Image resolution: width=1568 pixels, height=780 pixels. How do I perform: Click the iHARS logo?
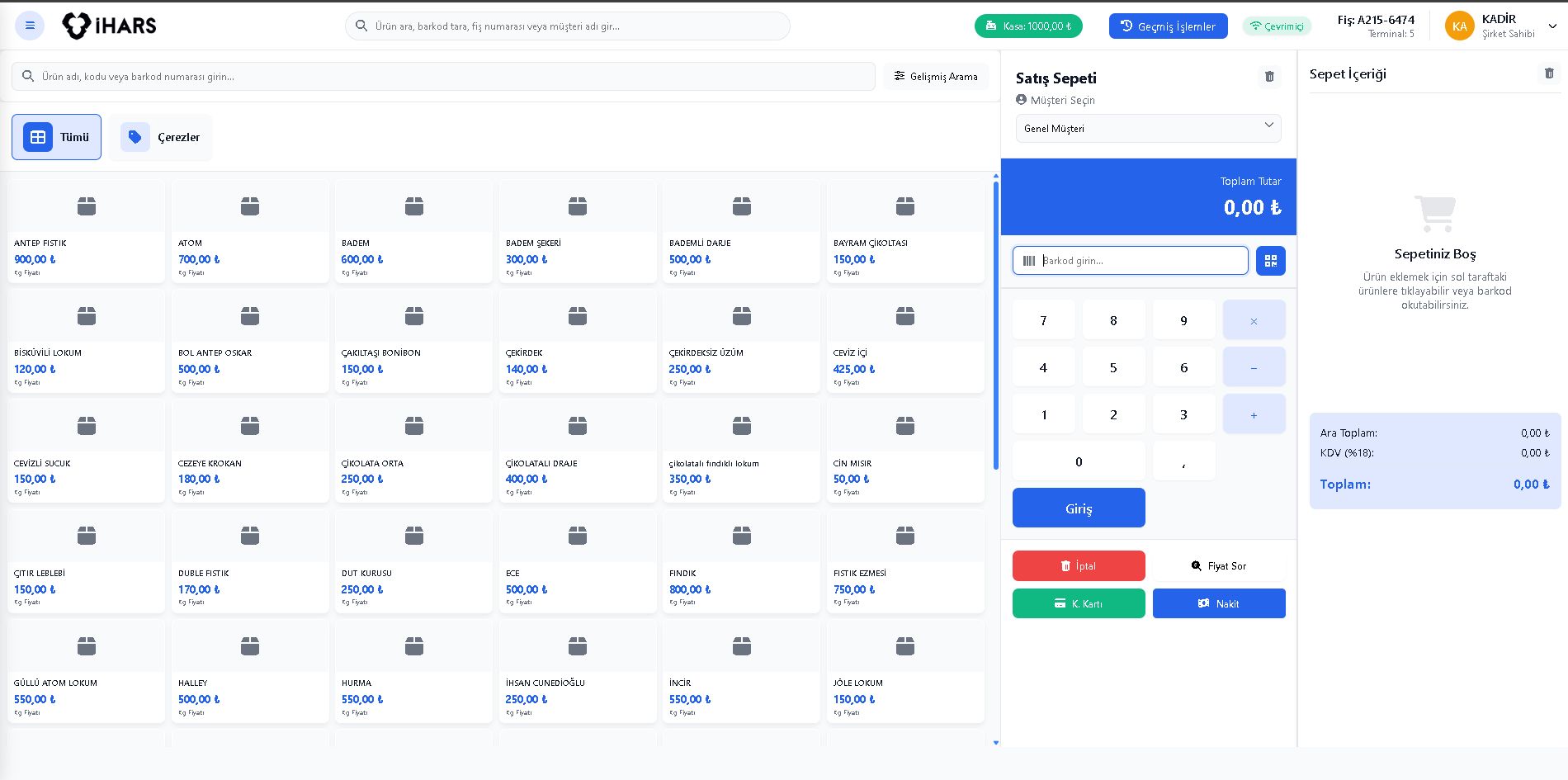(110, 26)
